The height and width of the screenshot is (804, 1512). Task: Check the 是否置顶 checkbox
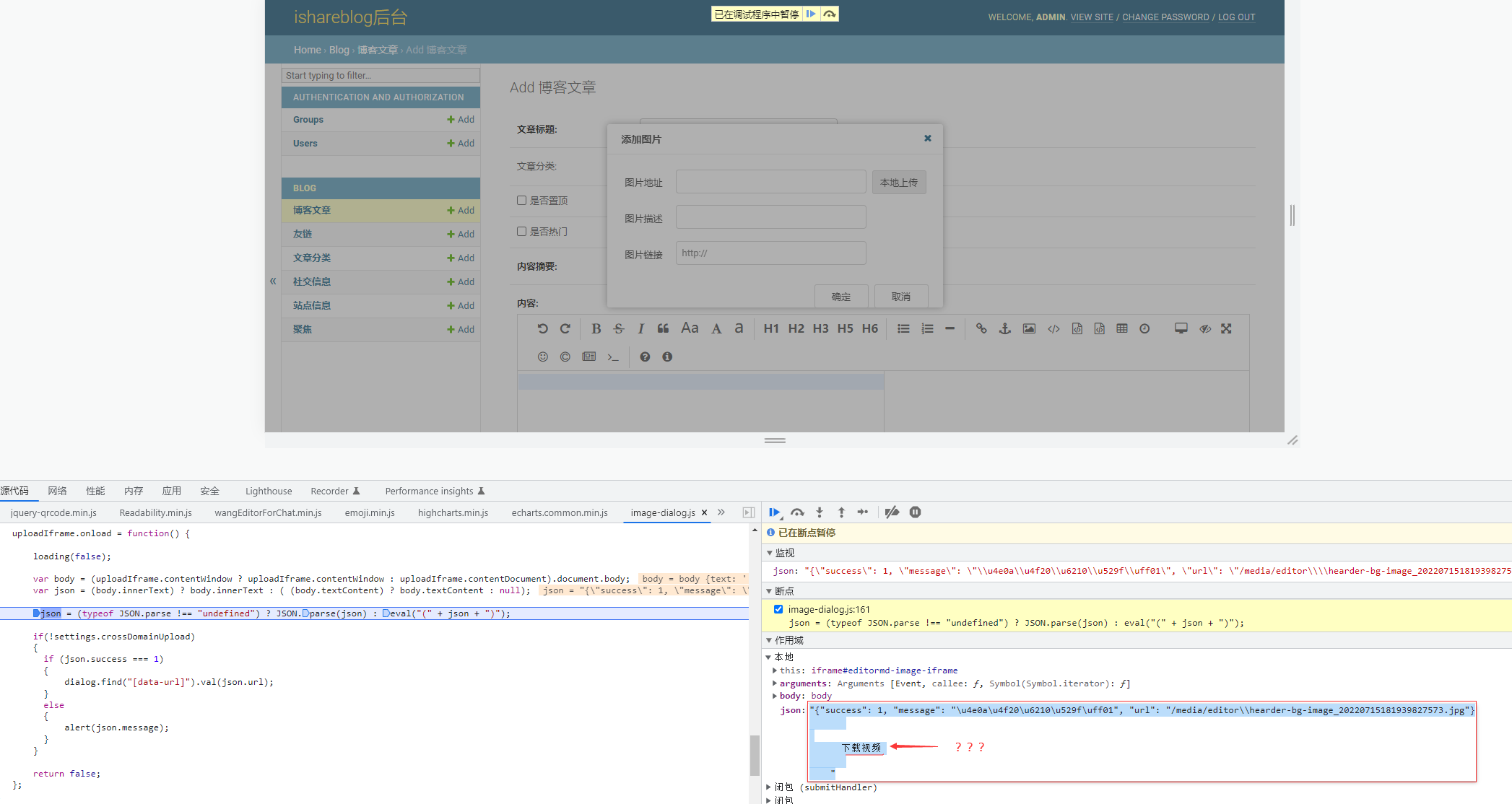click(521, 201)
